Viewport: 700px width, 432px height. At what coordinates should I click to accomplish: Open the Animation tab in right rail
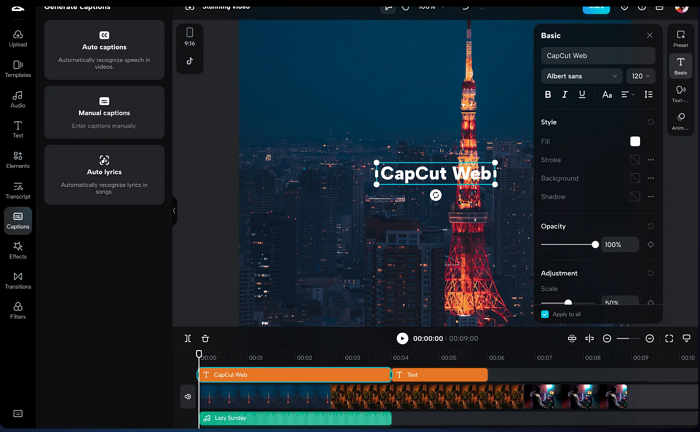pos(680,120)
